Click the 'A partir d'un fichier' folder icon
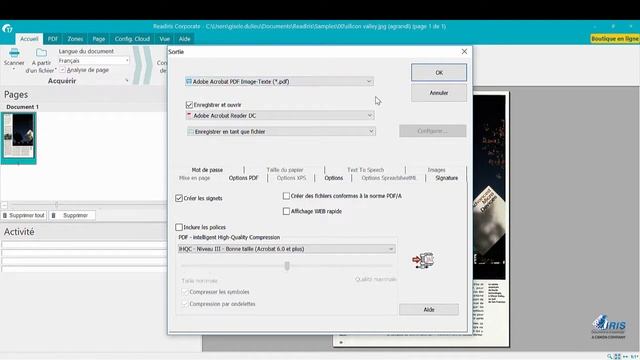The width and height of the screenshot is (640, 360). pos(41,53)
